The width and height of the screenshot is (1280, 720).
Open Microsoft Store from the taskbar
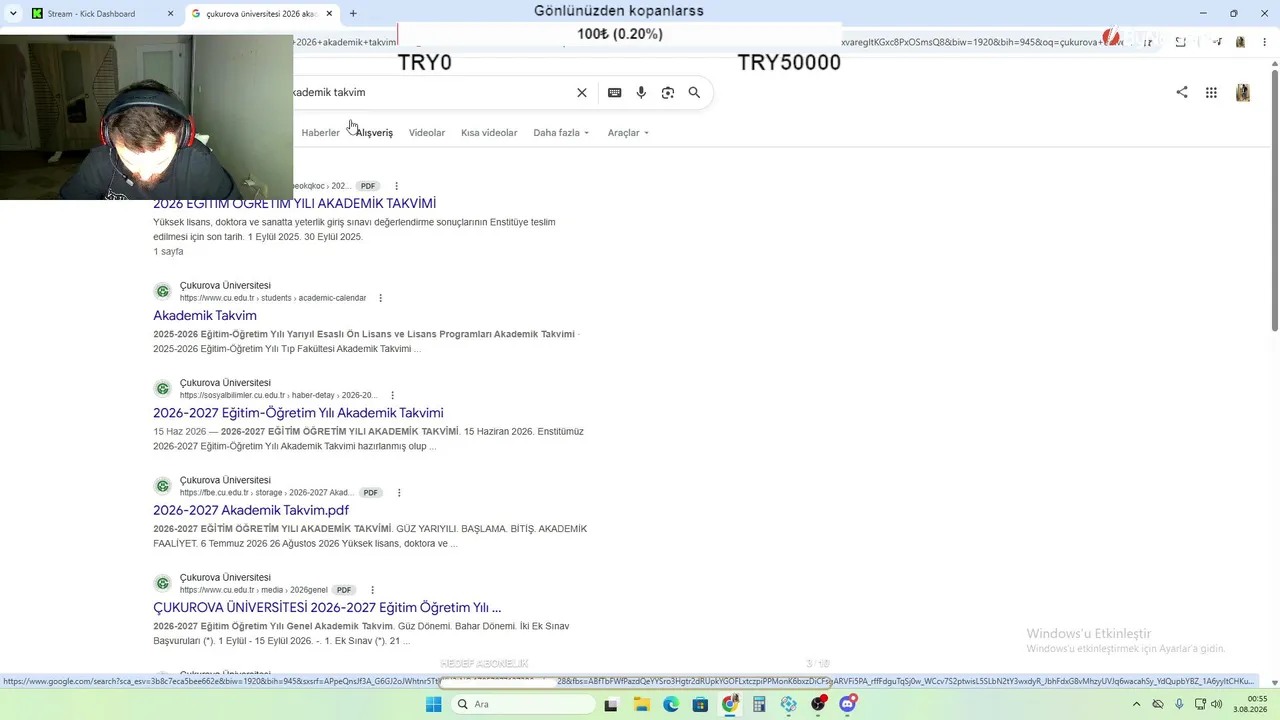700,704
